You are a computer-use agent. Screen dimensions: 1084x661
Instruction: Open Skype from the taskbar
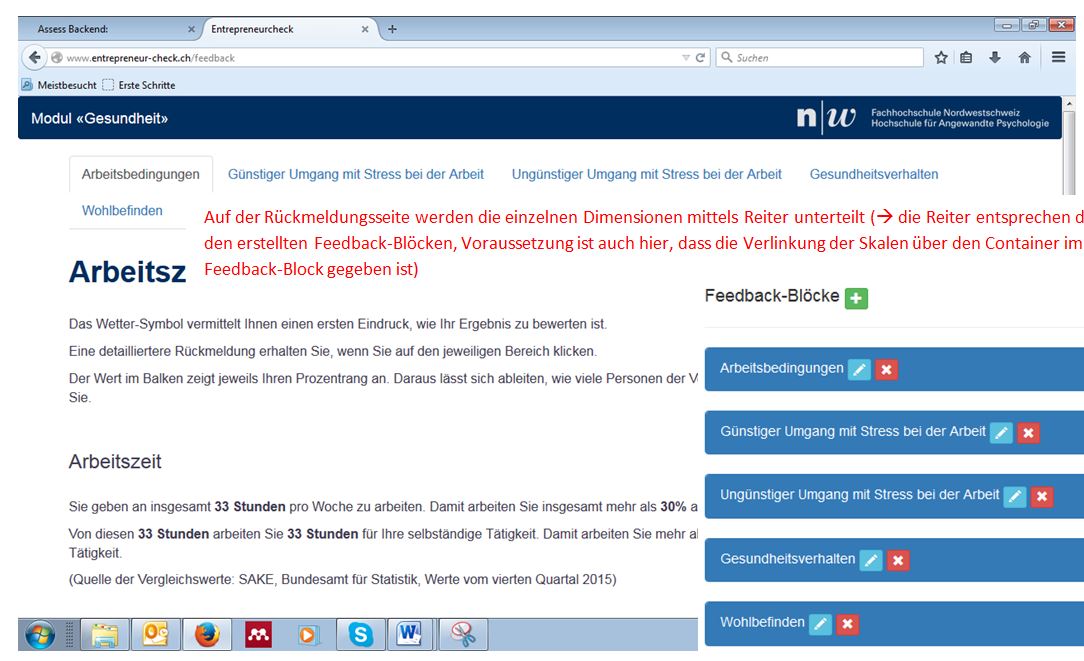[x=360, y=635]
